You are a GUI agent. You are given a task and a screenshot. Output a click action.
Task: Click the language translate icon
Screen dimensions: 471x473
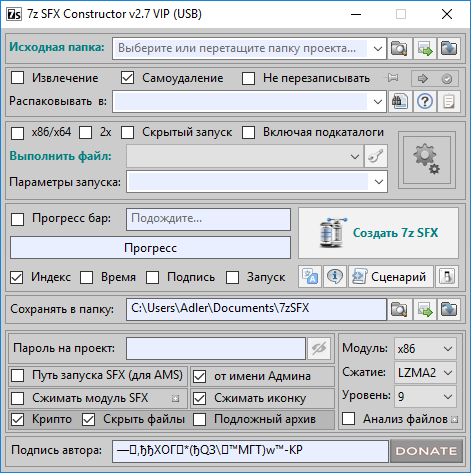tap(310, 276)
